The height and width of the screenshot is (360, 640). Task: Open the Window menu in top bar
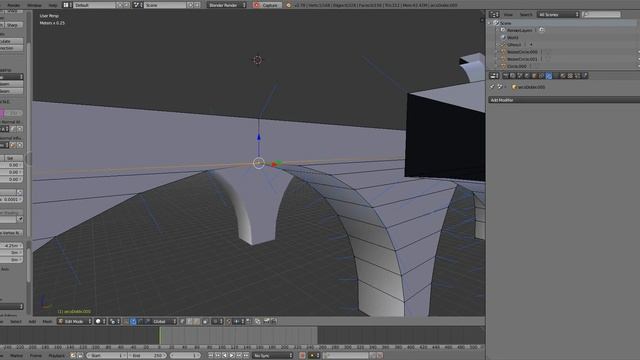coord(34,5)
